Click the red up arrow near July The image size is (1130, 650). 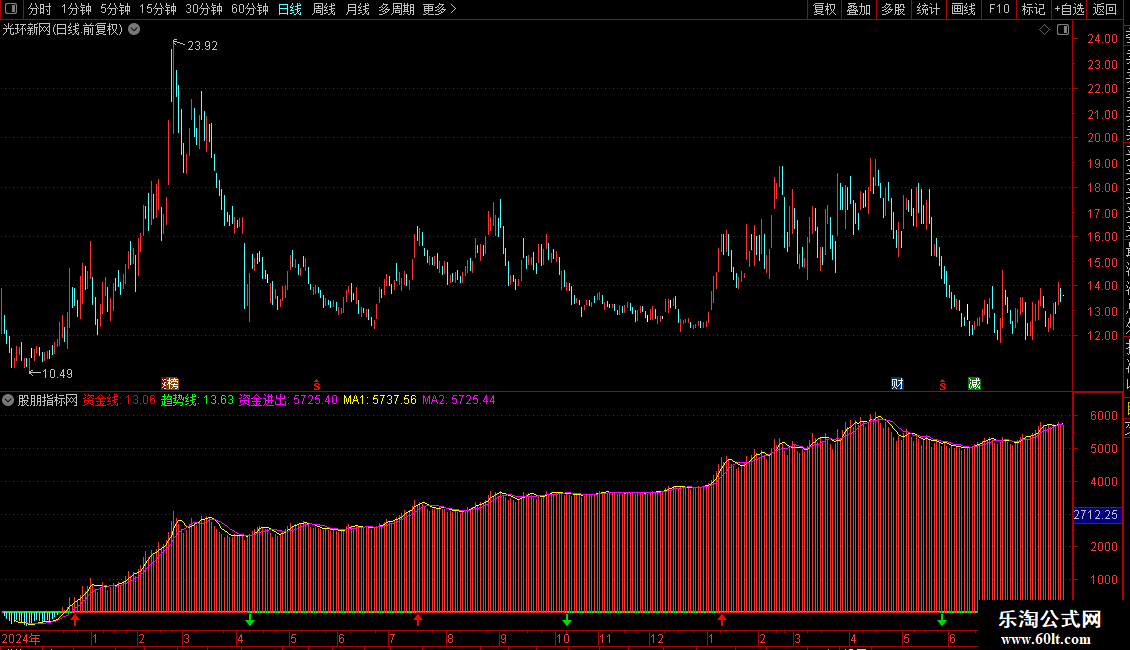[x=418, y=620]
